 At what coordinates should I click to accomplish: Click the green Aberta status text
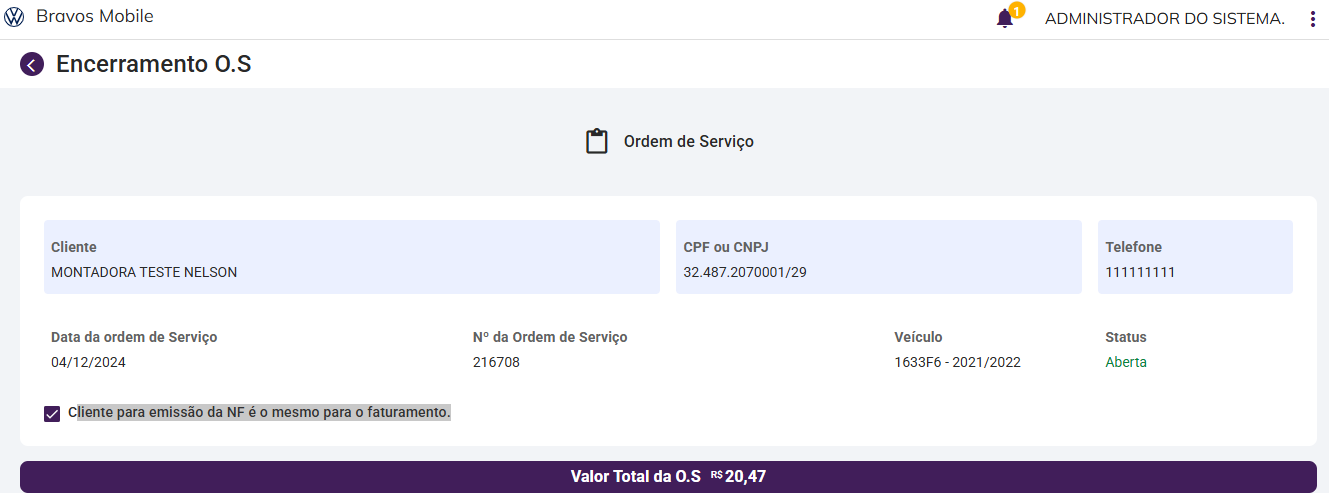1126,362
